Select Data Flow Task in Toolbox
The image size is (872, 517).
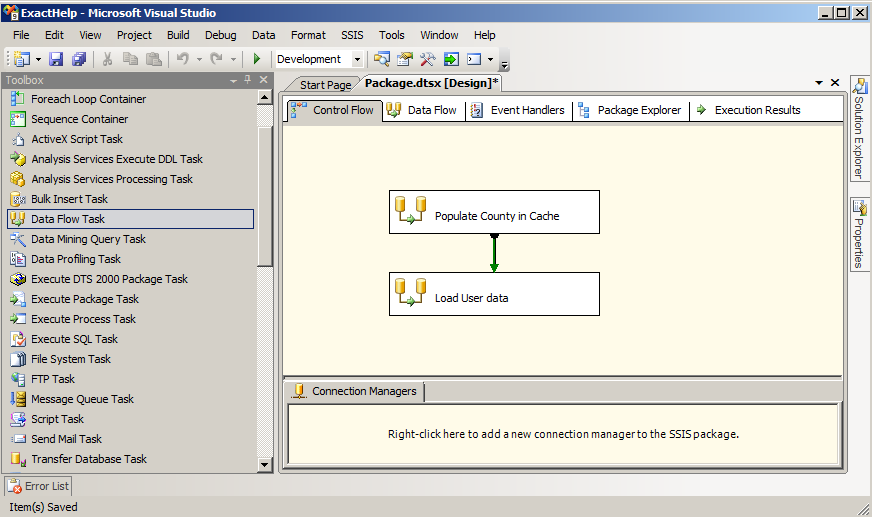131,219
